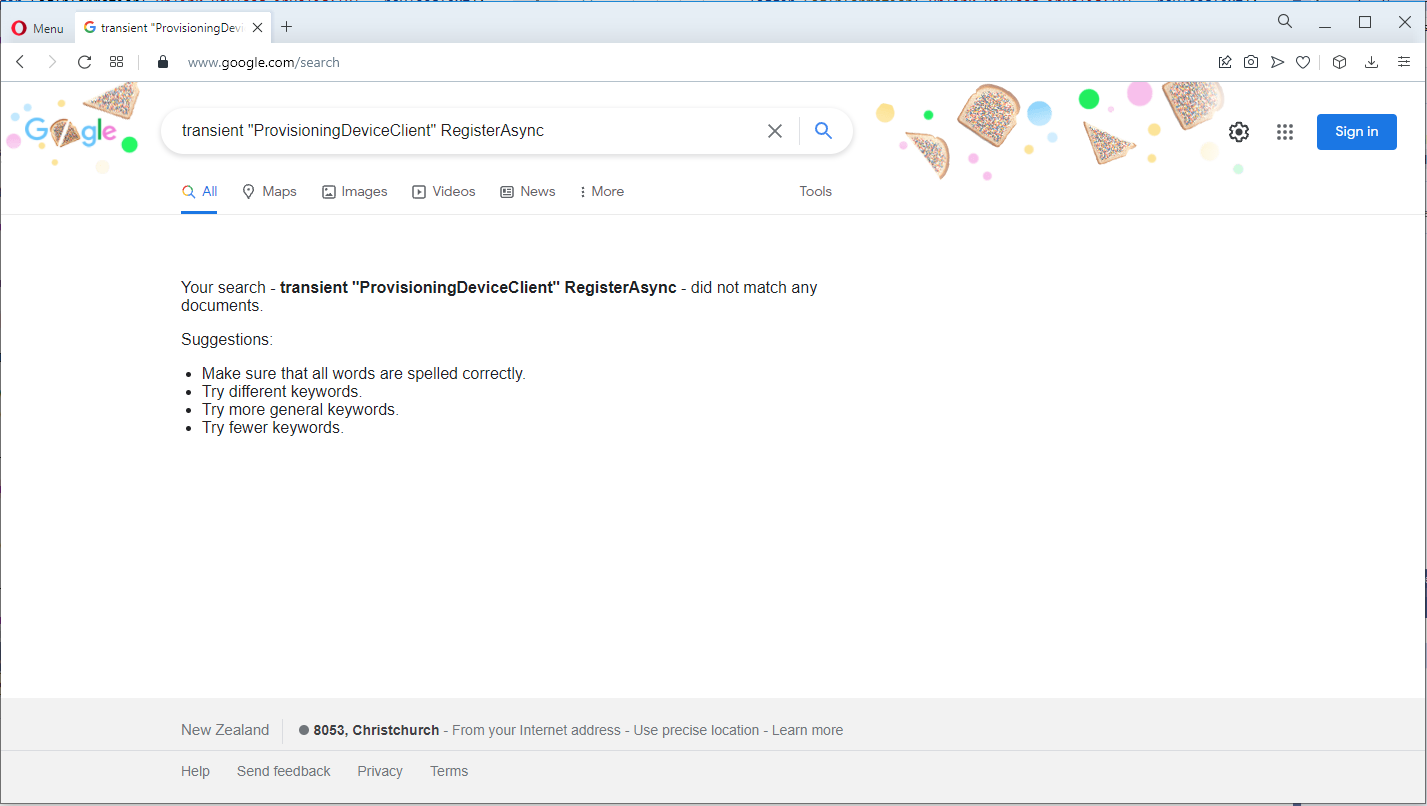
Task: Click the heart bookmark icon
Action: [x=1303, y=62]
